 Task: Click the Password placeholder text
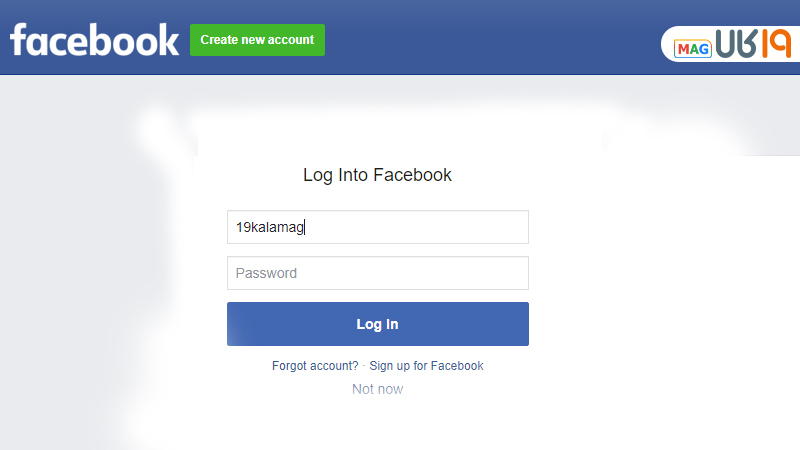[x=266, y=273]
